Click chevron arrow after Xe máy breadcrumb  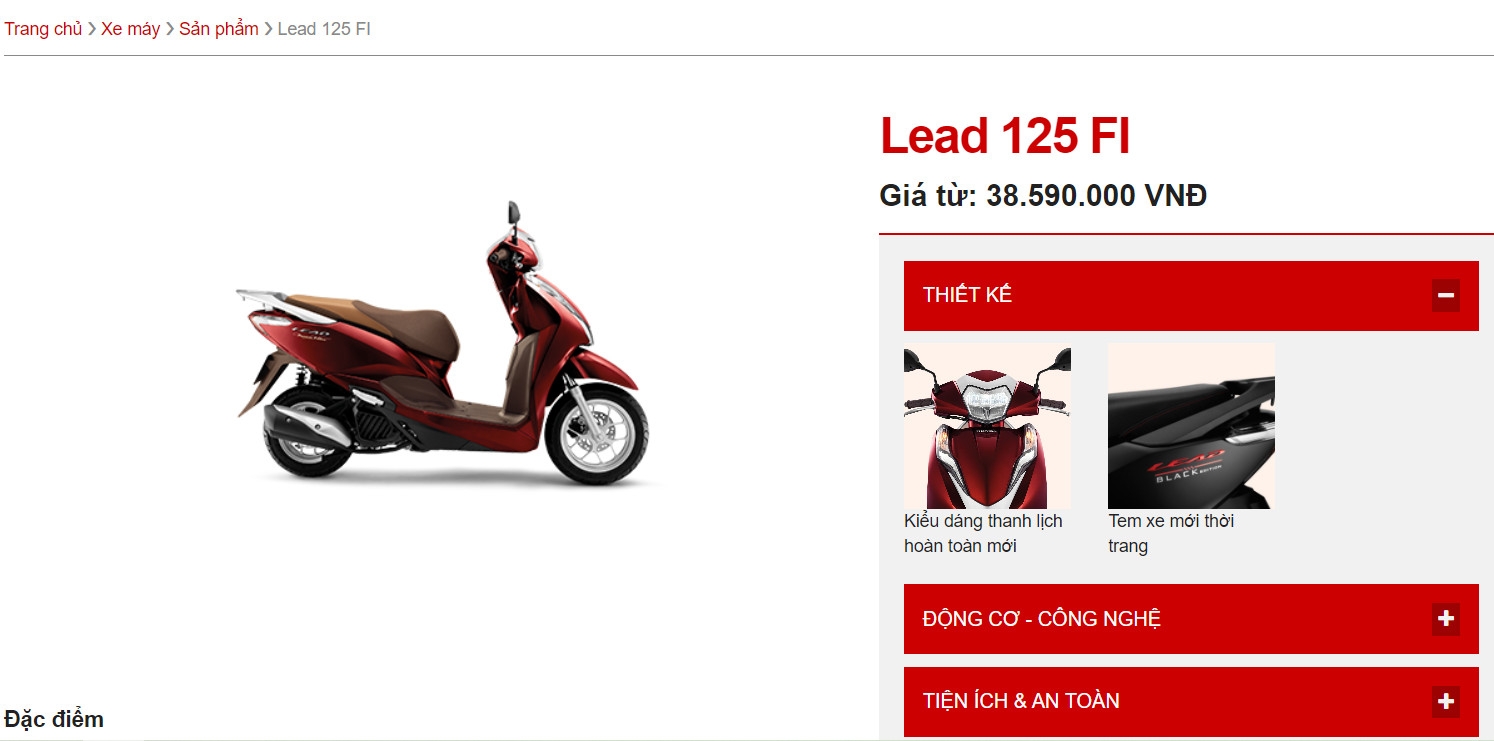170,29
